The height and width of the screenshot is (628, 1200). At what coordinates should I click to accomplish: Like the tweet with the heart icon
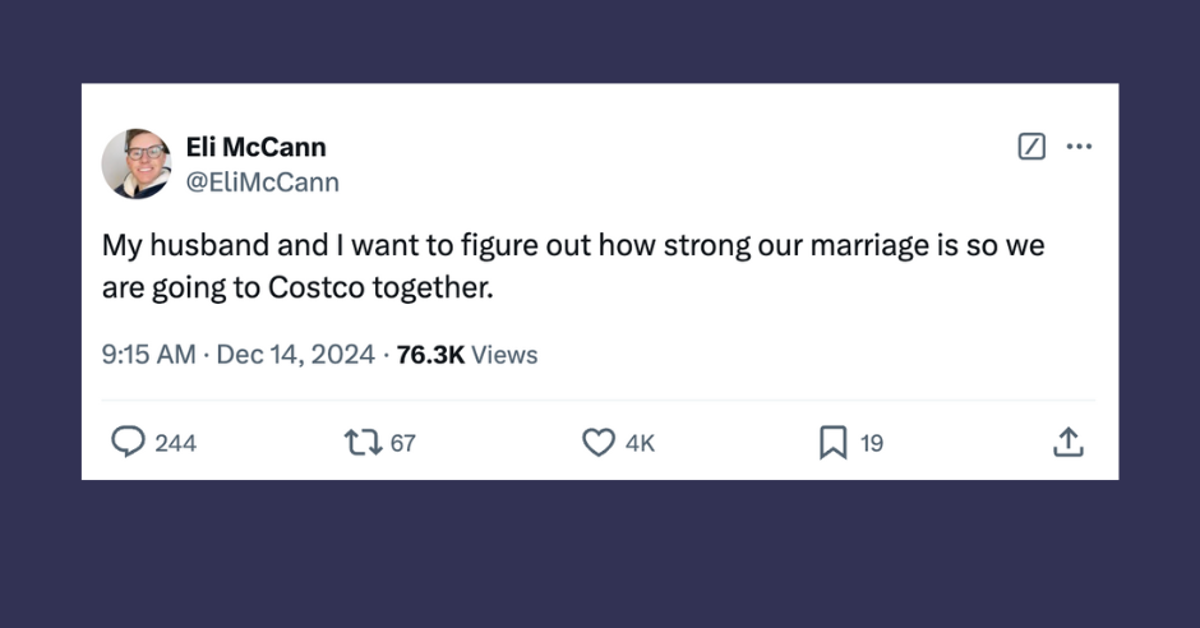[x=598, y=442]
